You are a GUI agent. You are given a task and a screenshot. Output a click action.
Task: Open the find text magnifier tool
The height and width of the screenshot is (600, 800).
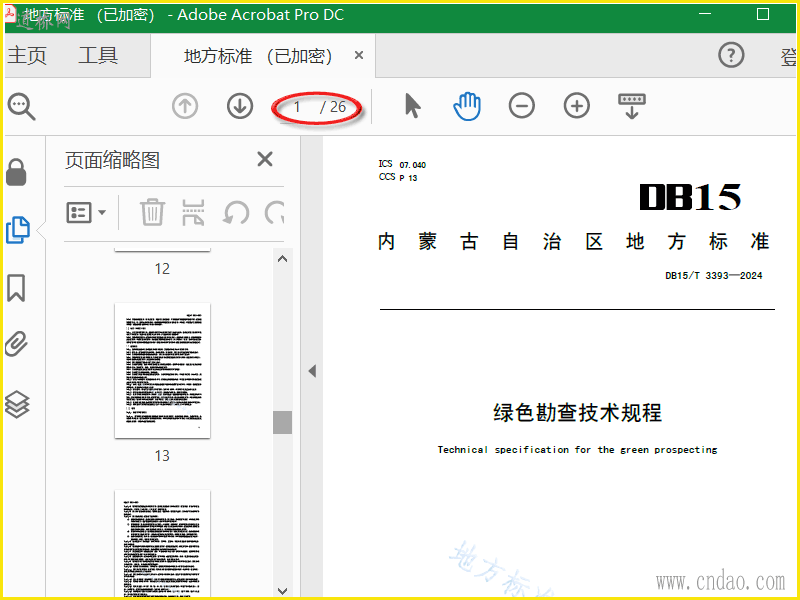click(x=21, y=107)
